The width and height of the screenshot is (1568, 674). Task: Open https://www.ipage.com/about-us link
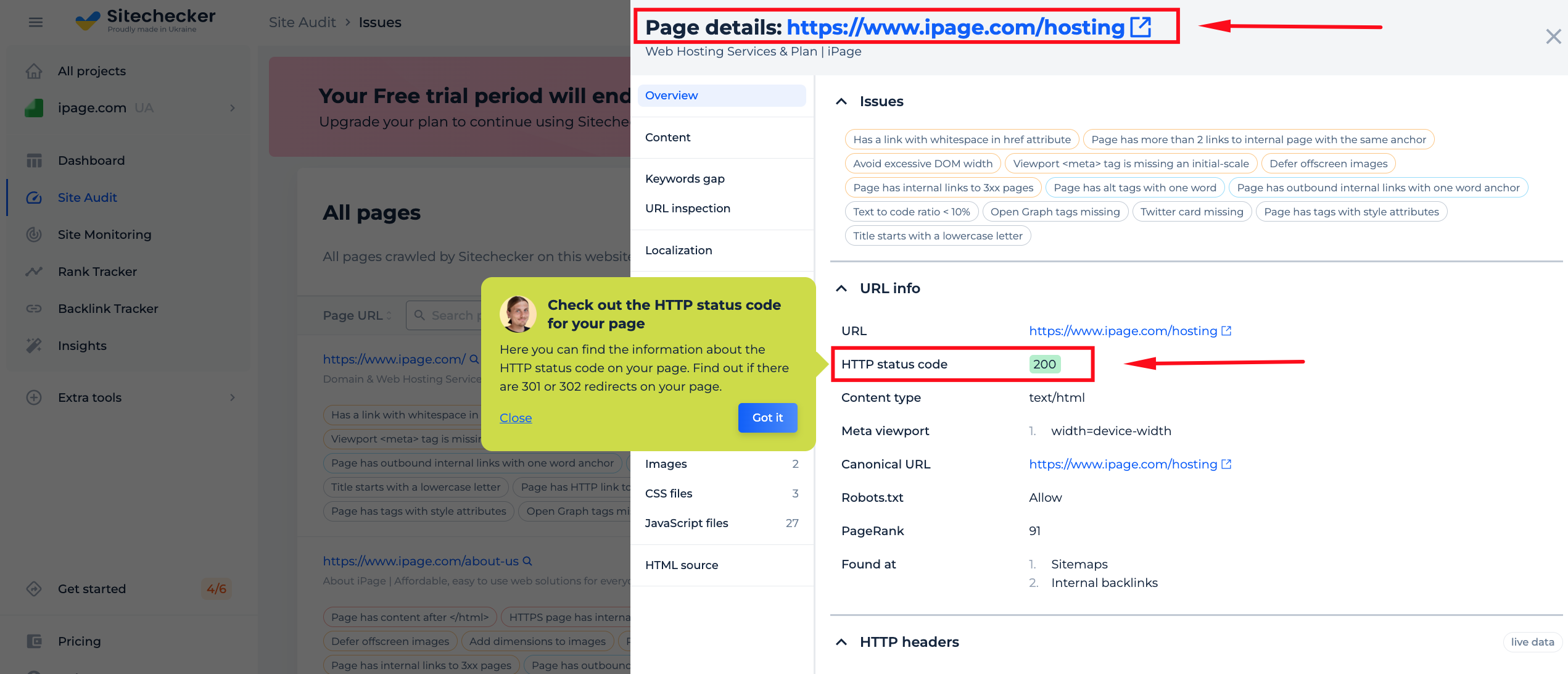(421, 561)
